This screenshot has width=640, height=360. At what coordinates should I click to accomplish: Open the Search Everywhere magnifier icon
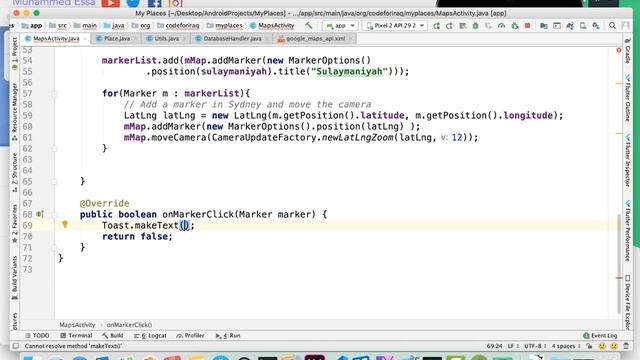(x=612, y=26)
